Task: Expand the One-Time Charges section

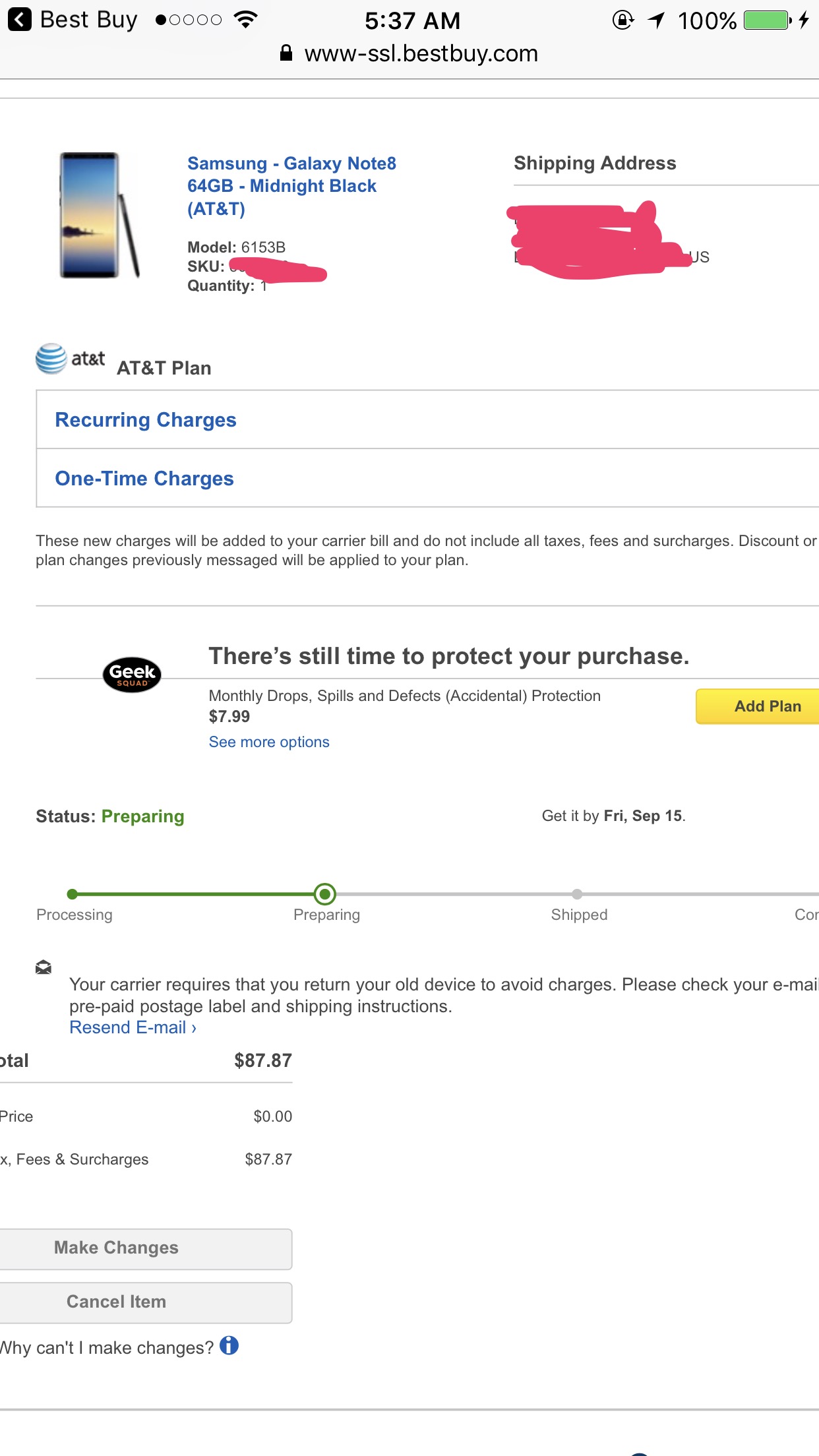Action: coord(427,479)
